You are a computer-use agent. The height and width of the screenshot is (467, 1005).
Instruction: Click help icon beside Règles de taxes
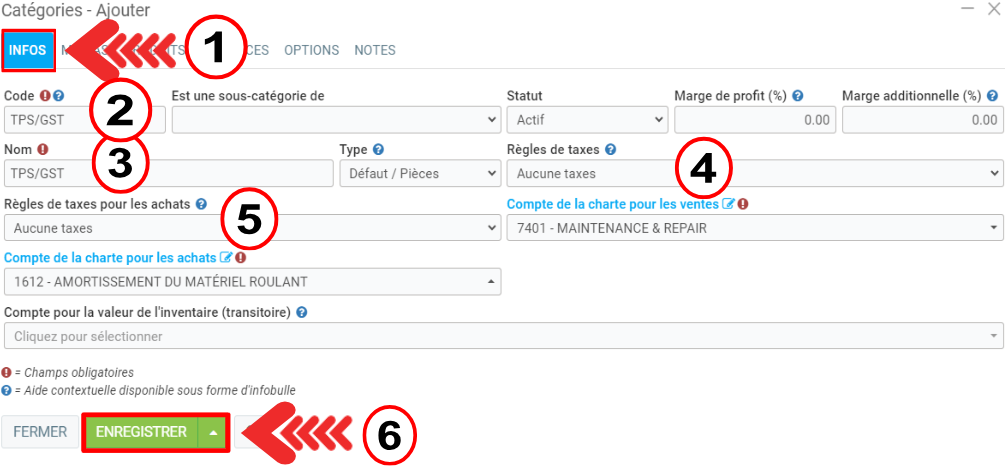click(x=610, y=150)
